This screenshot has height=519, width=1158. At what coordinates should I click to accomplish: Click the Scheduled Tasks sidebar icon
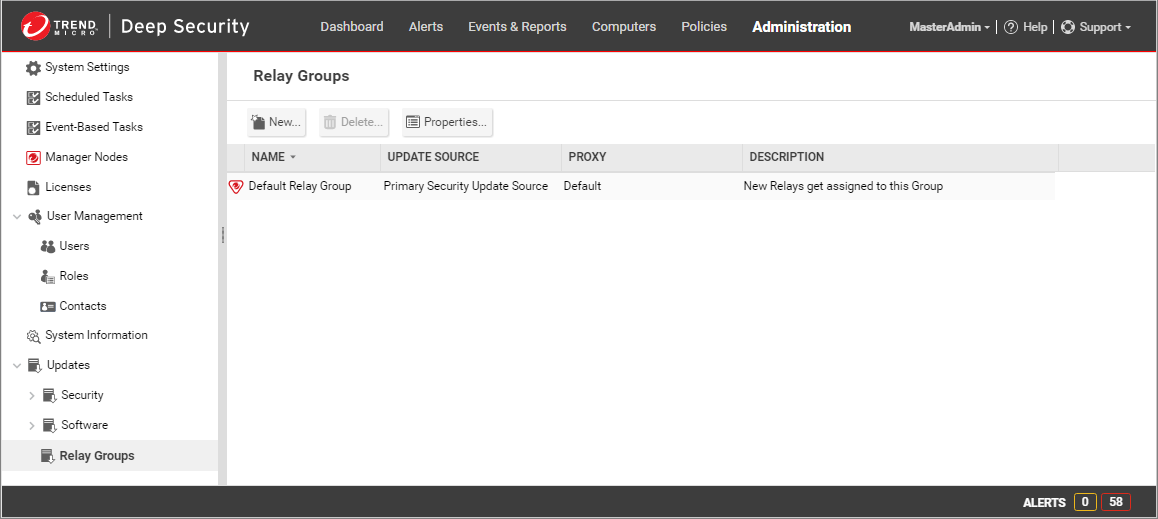pyautogui.click(x=33, y=97)
